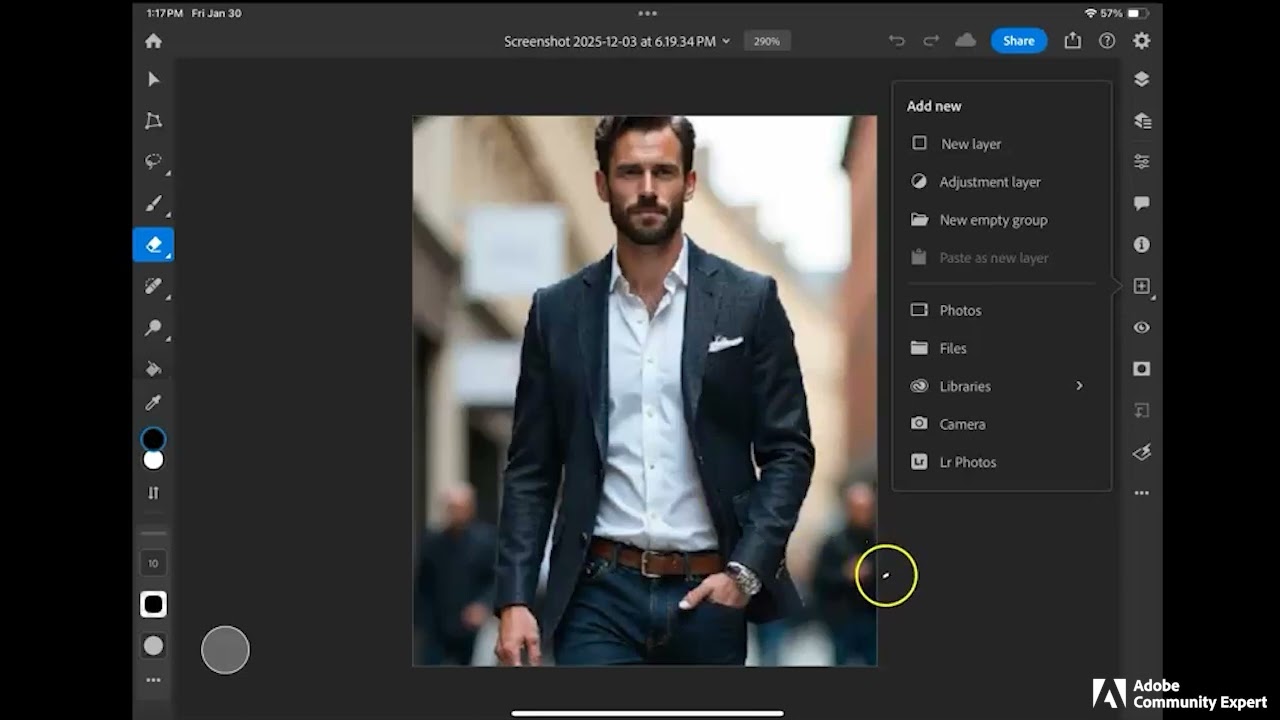1280x720 pixels.
Task: Select the Brush tool
Action: tap(153, 204)
